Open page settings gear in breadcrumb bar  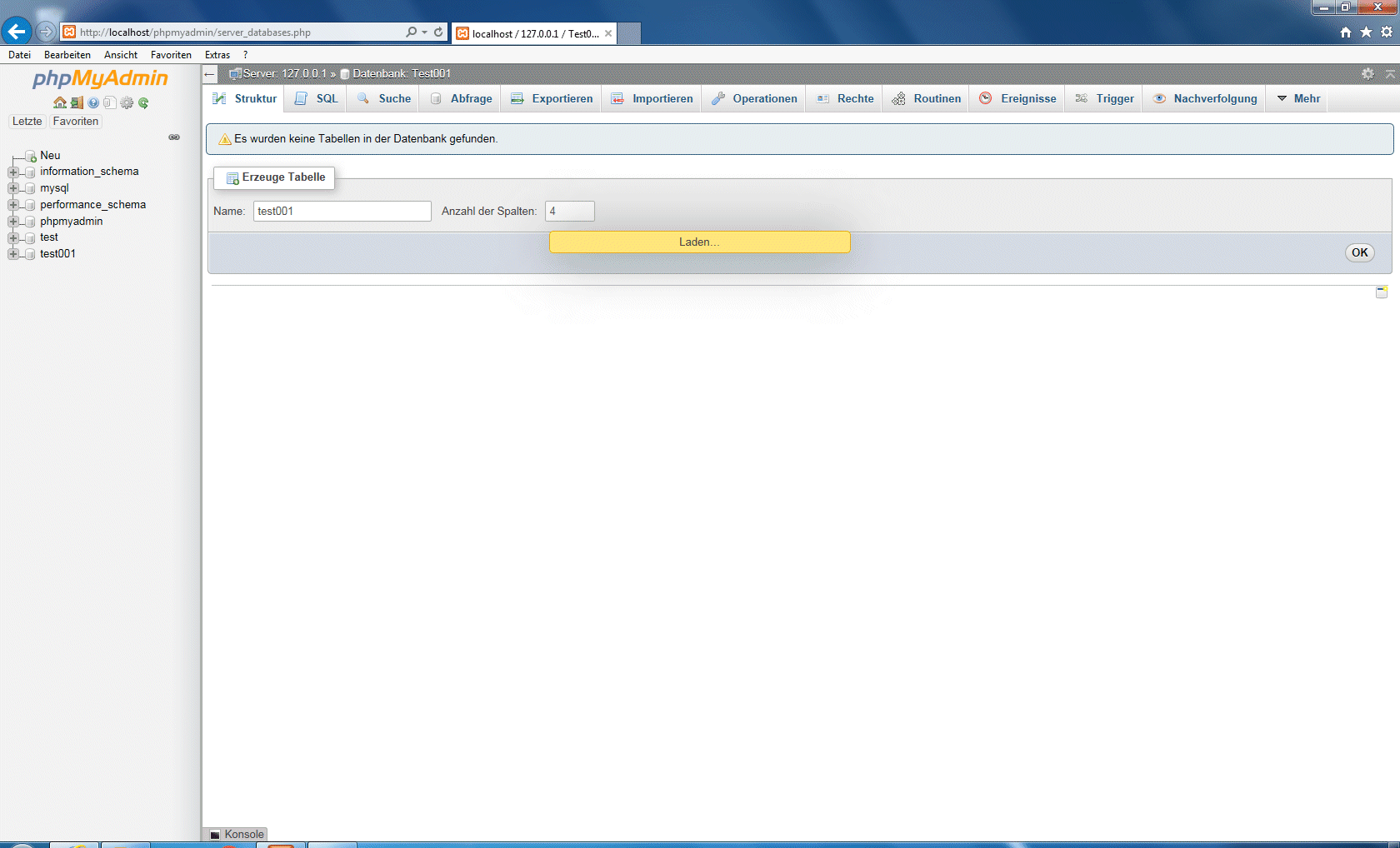coord(1367,73)
